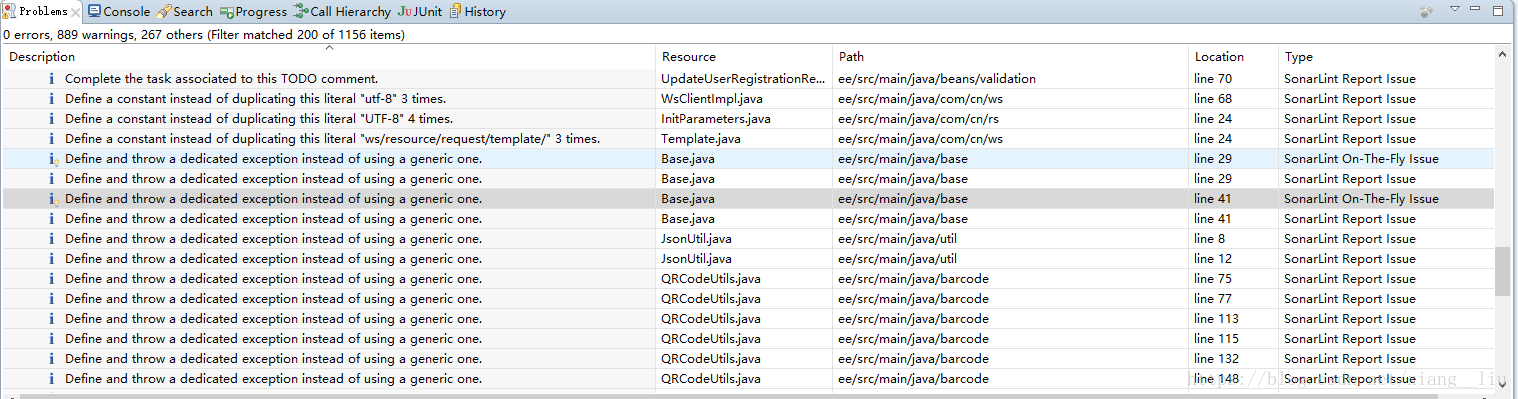The width and height of the screenshot is (1518, 399).
Task: Click SonarLint Report Issue type on line 70 row
Action: tap(1387, 79)
